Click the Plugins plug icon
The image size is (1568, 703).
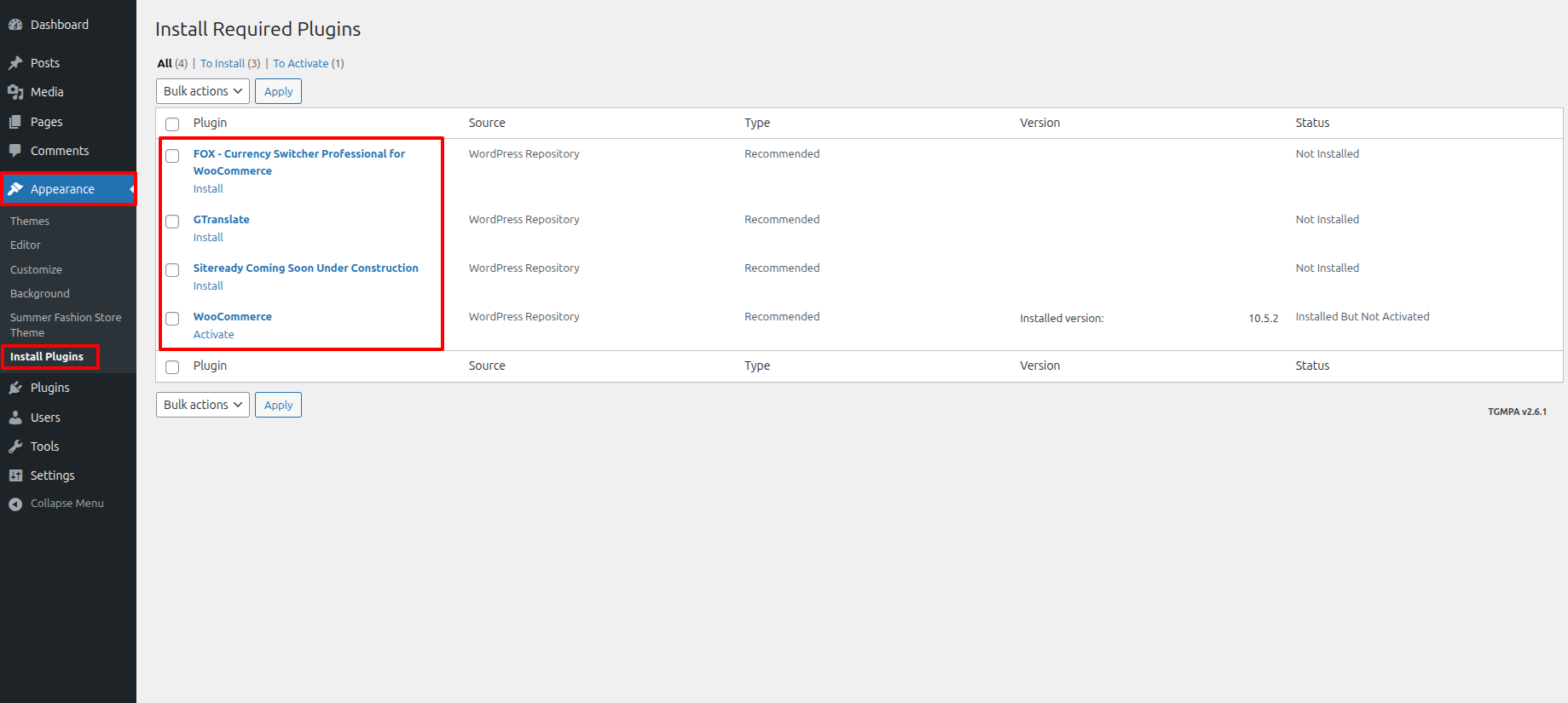click(x=15, y=388)
